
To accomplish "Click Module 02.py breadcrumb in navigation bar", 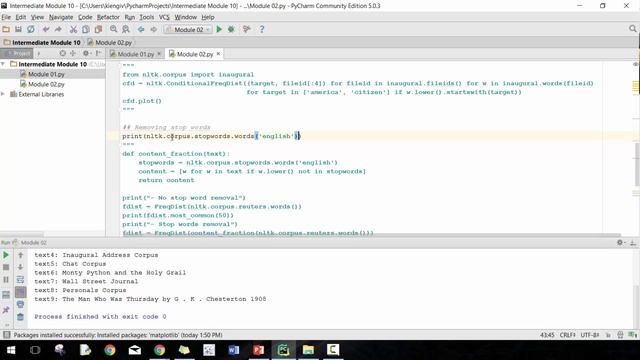I will [109, 42].
